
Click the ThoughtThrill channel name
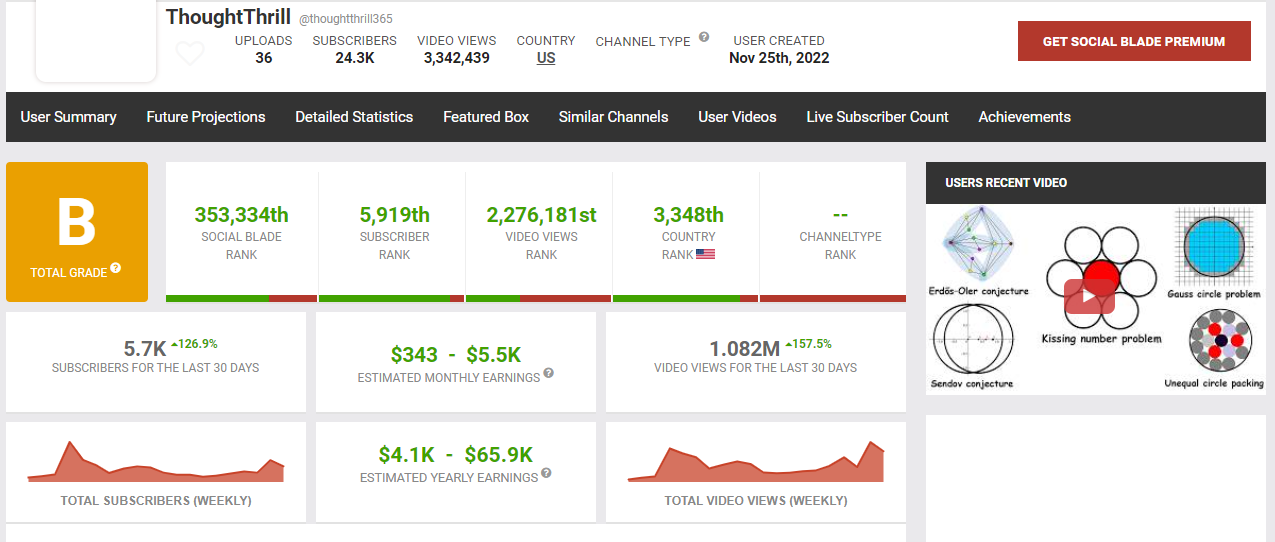(228, 17)
